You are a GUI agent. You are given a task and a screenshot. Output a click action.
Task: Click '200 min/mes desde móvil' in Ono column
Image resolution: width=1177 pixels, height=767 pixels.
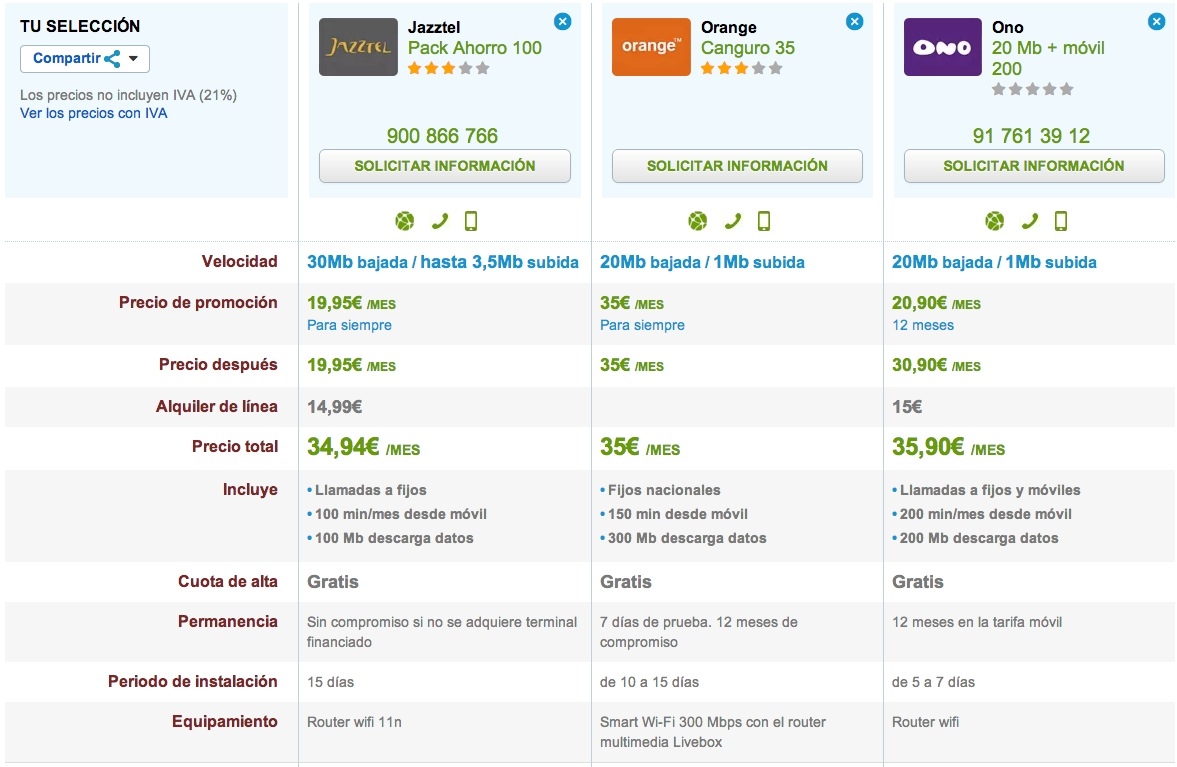[986, 514]
